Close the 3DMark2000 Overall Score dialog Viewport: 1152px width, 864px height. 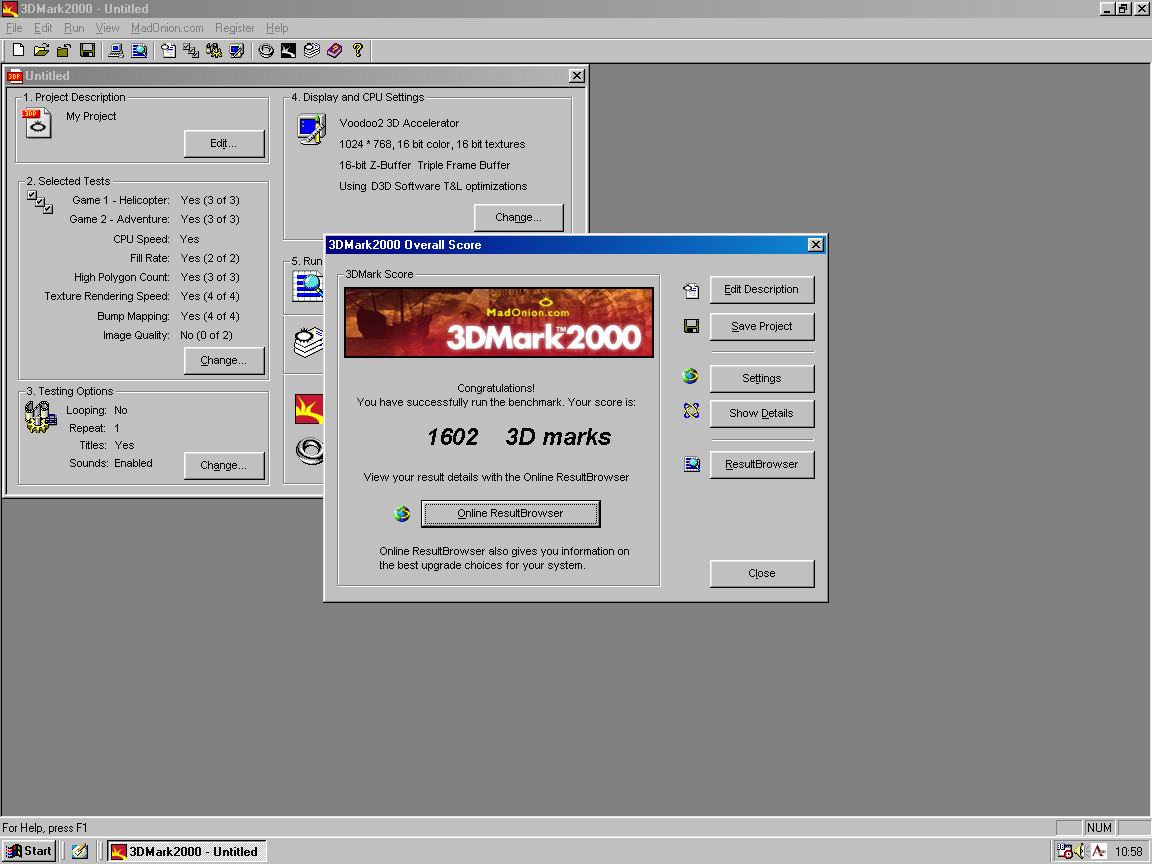click(x=816, y=245)
